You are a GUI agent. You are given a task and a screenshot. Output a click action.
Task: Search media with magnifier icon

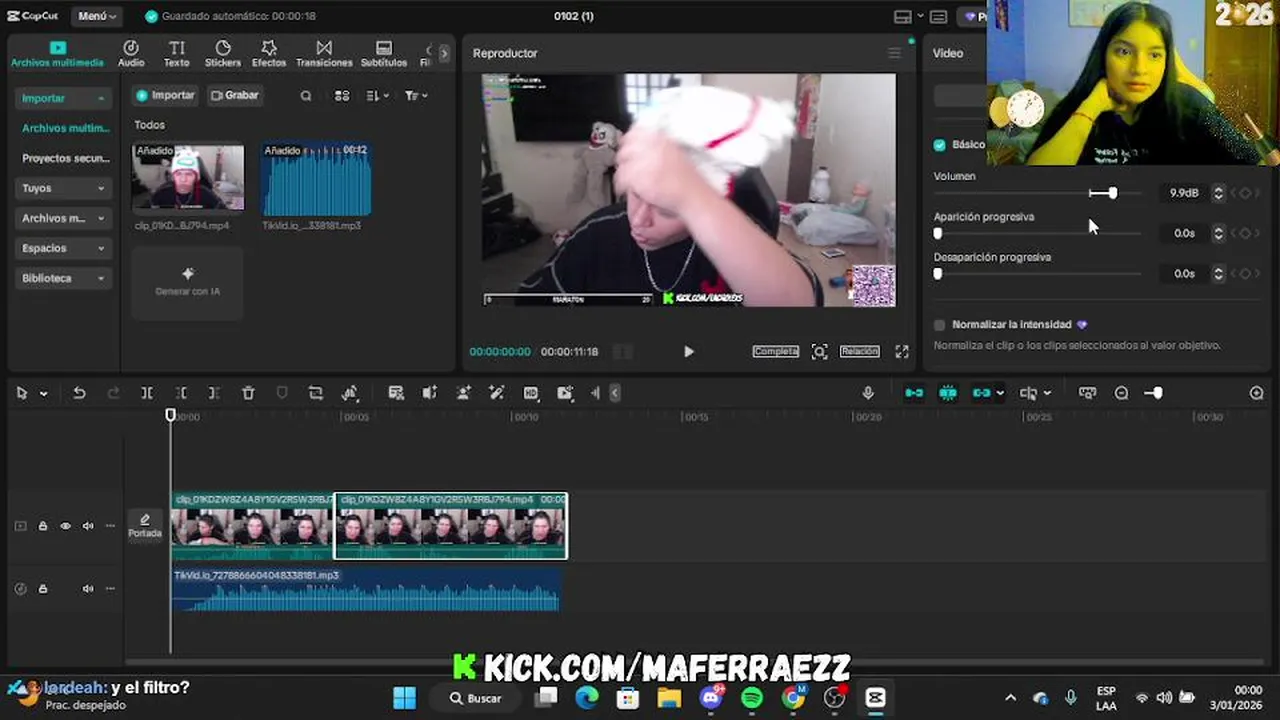[306, 96]
